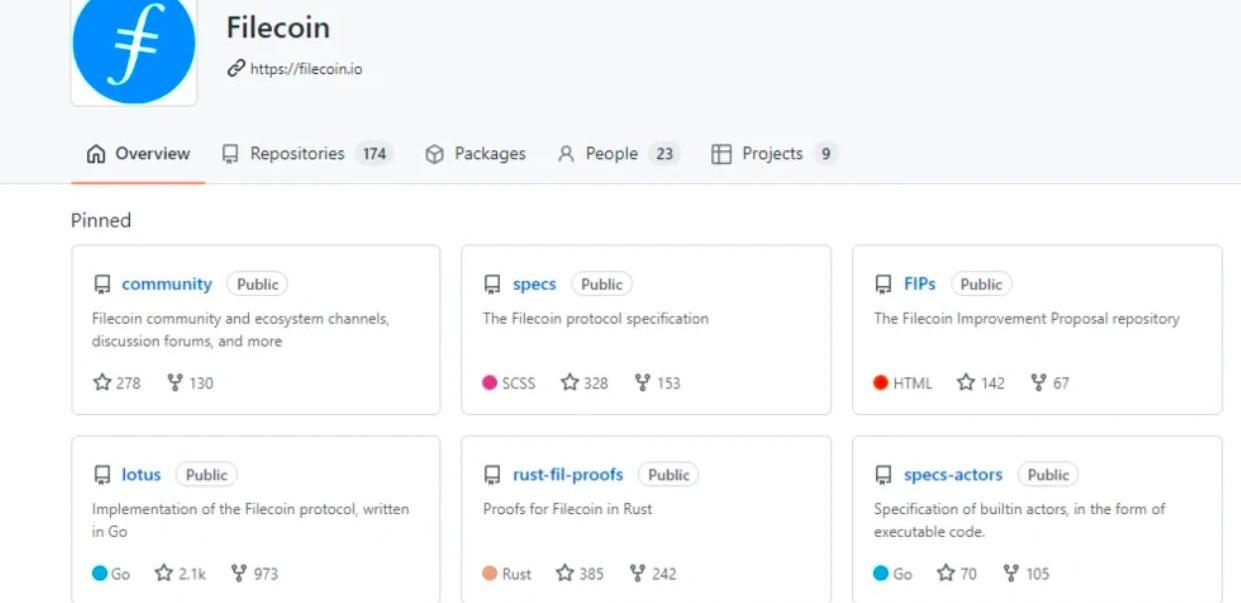View stargazers of the specs repository
Image resolution: width=1241 pixels, height=603 pixels.
pyautogui.click(x=584, y=383)
